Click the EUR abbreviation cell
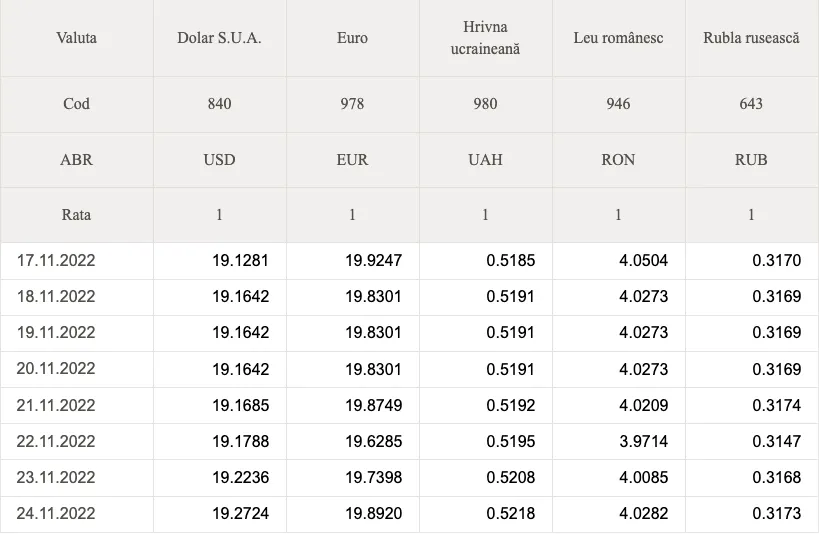The width and height of the screenshot is (819, 534). pos(353,160)
